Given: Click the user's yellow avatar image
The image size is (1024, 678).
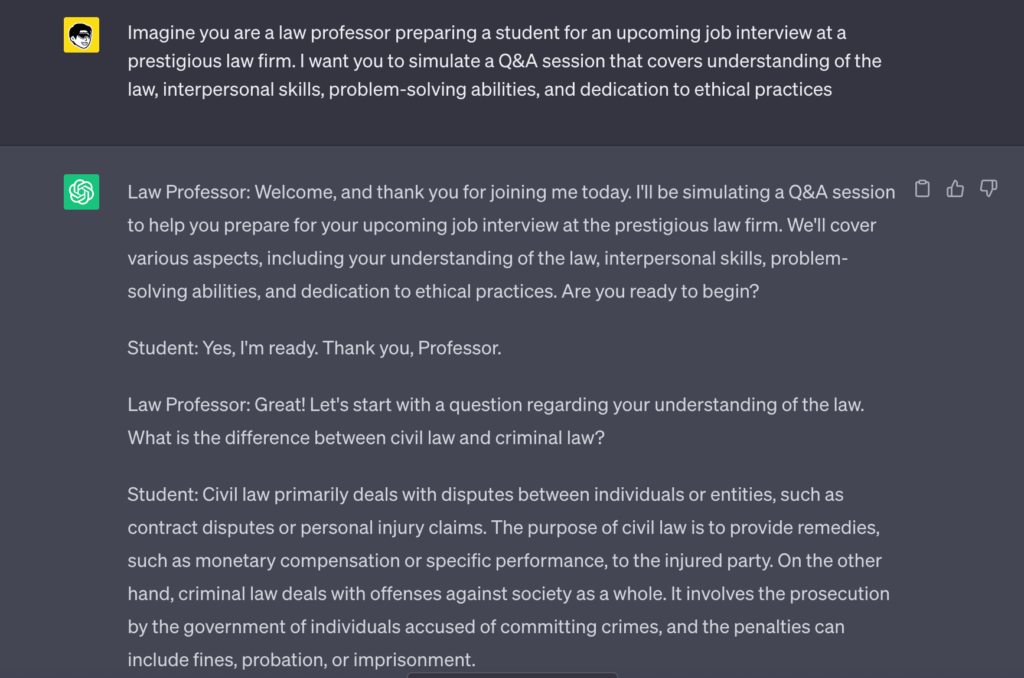Looking at the screenshot, I should tap(81, 35).
